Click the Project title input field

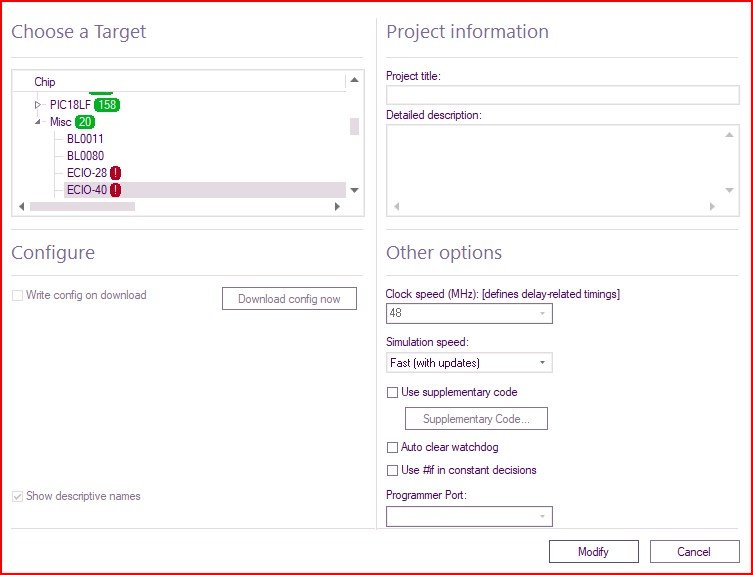click(x=562, y=95)
